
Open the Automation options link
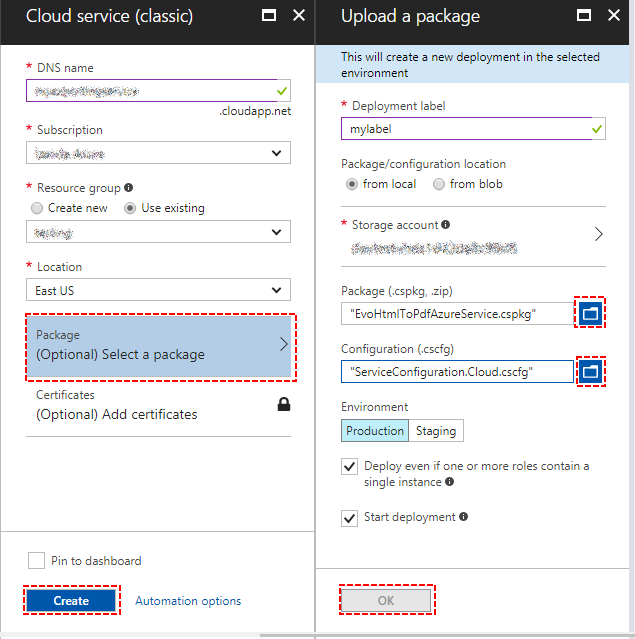188,601
